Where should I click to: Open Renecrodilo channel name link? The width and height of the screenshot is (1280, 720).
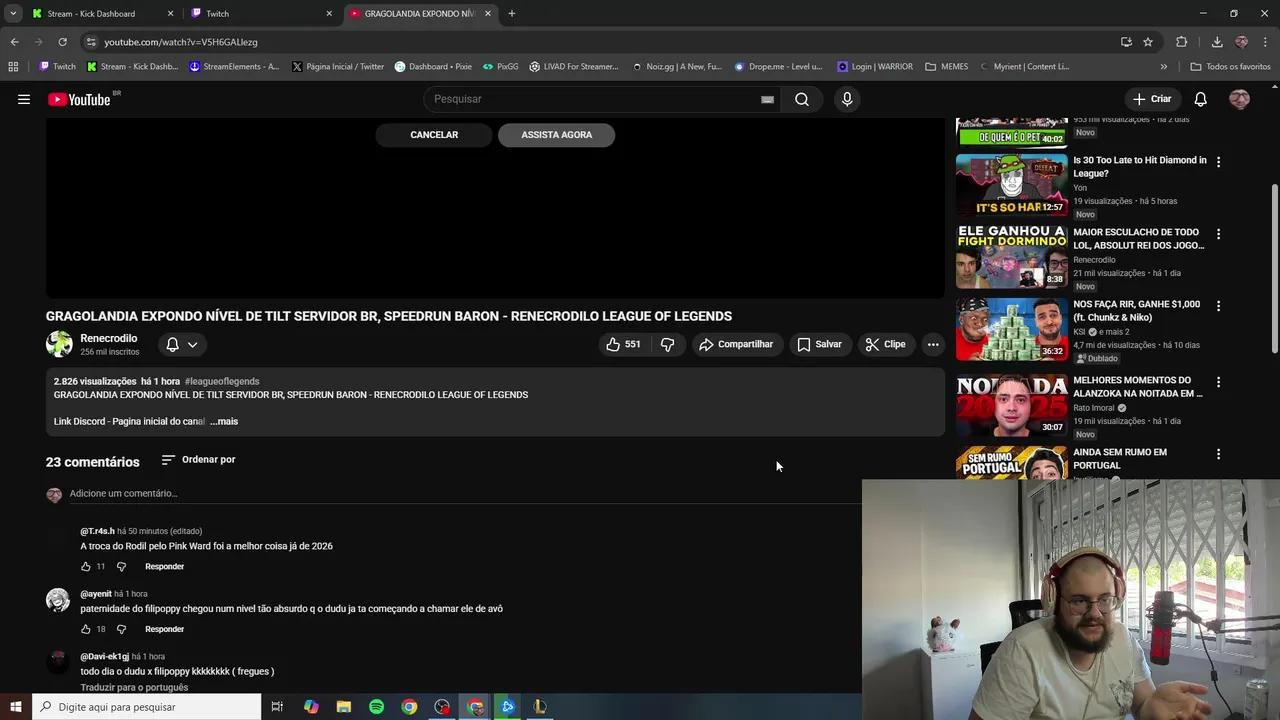point(109,339)
